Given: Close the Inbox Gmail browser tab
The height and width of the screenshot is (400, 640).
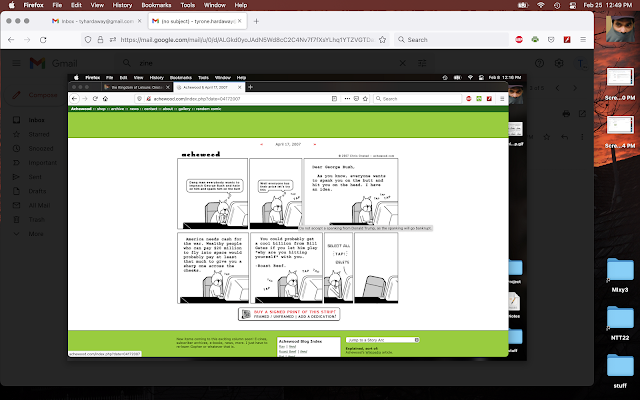Looking at the screenshot, I should click(140, 21).
